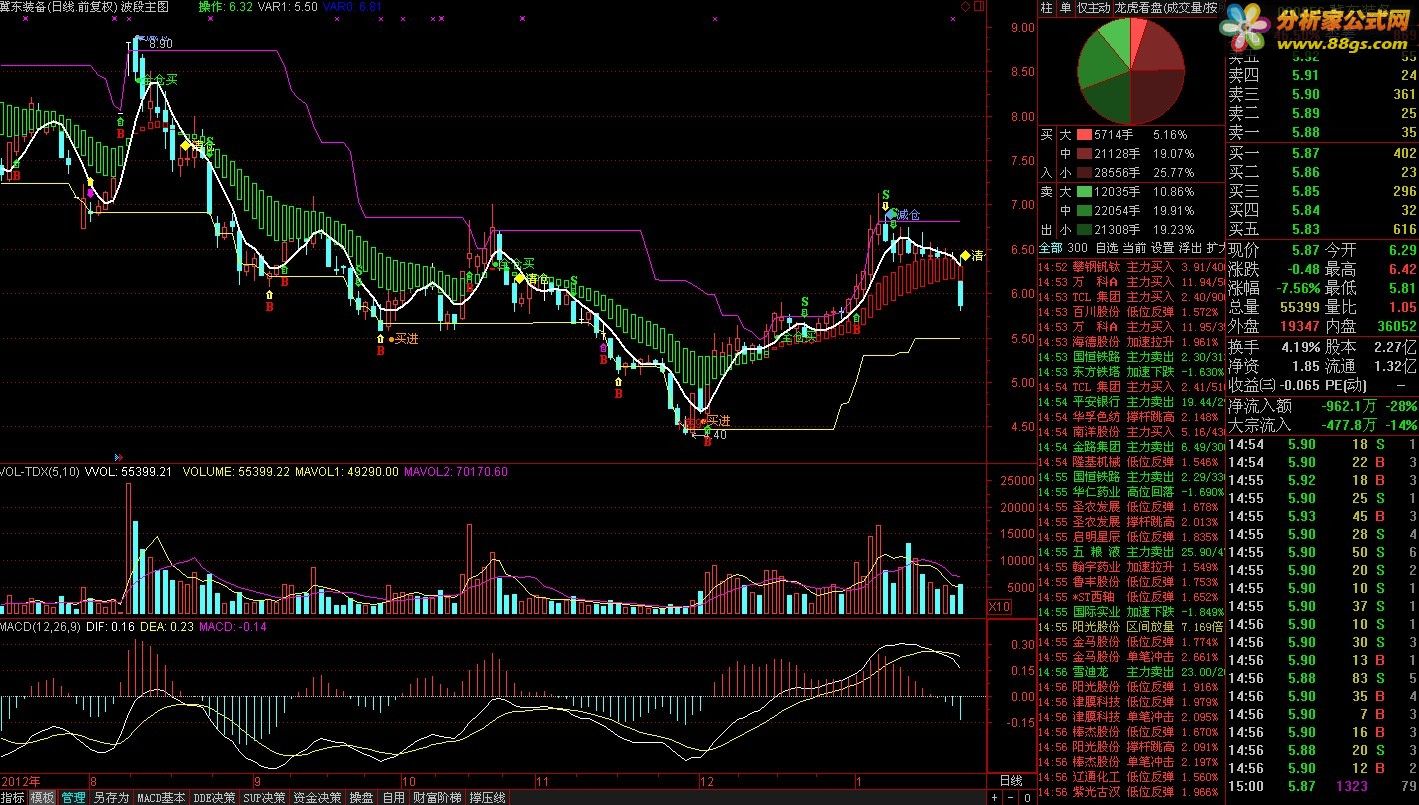
Task: Click the 净流入额 -962.1万 row
Action: 1323,406
